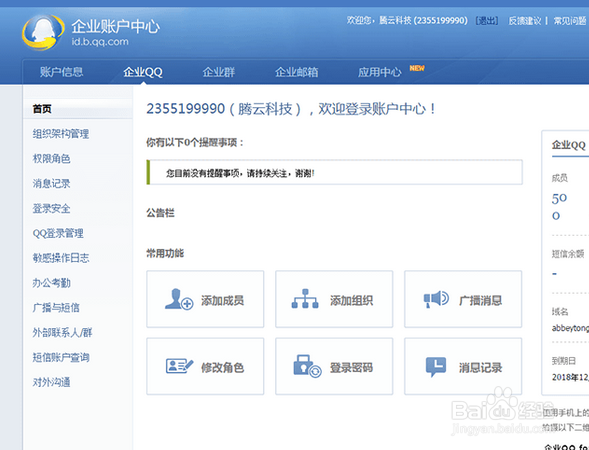Screen dimensions: 589x450
Task: Open the 企业群 tab
Action: pos(219,72)
